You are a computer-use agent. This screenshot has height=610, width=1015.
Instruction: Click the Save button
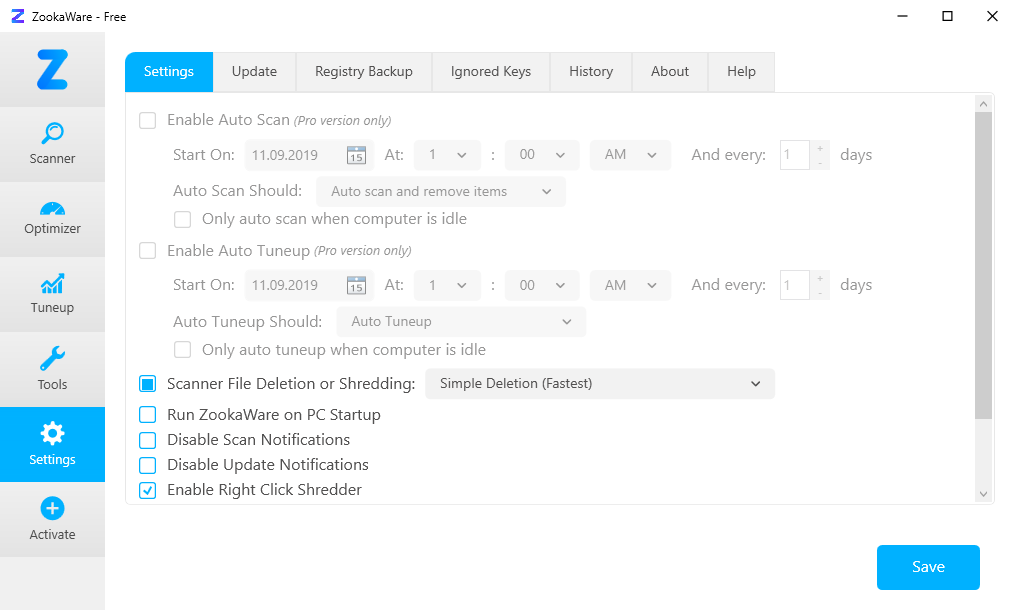(927, 567)
